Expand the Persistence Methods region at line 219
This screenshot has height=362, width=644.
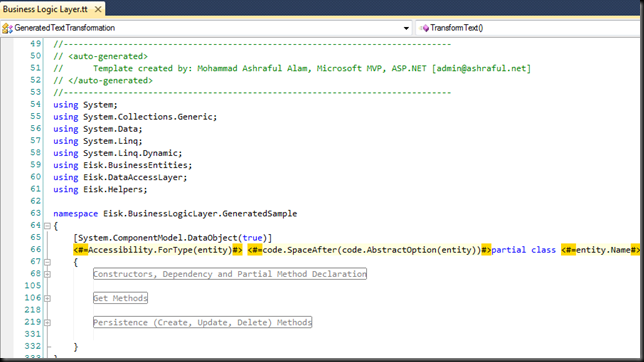[x=47, y=323]
